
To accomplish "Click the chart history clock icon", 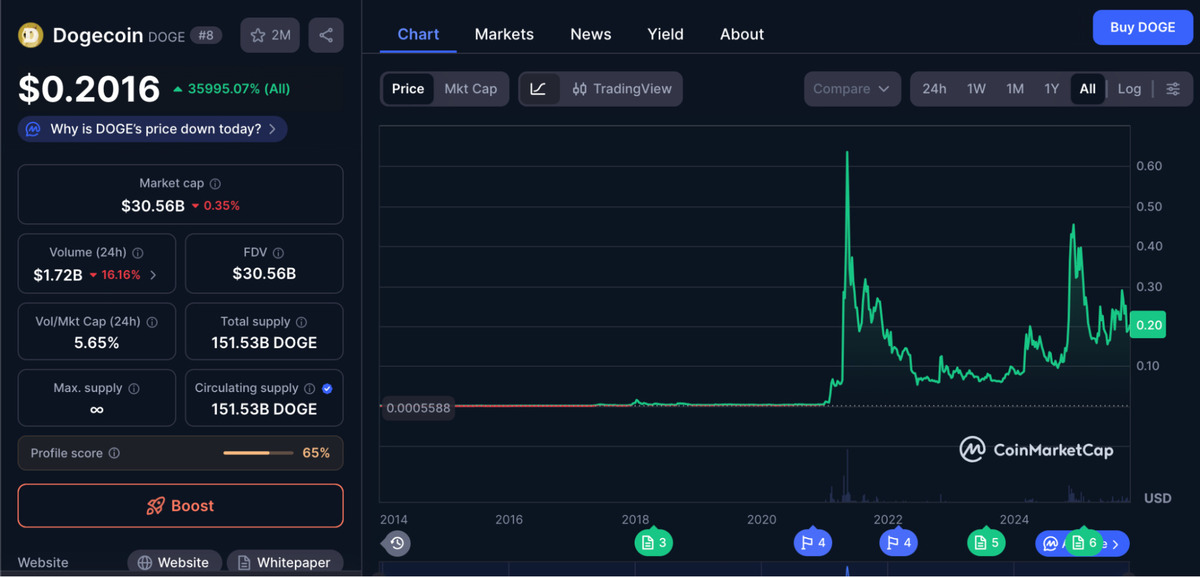I will click(x=397, y=543).
